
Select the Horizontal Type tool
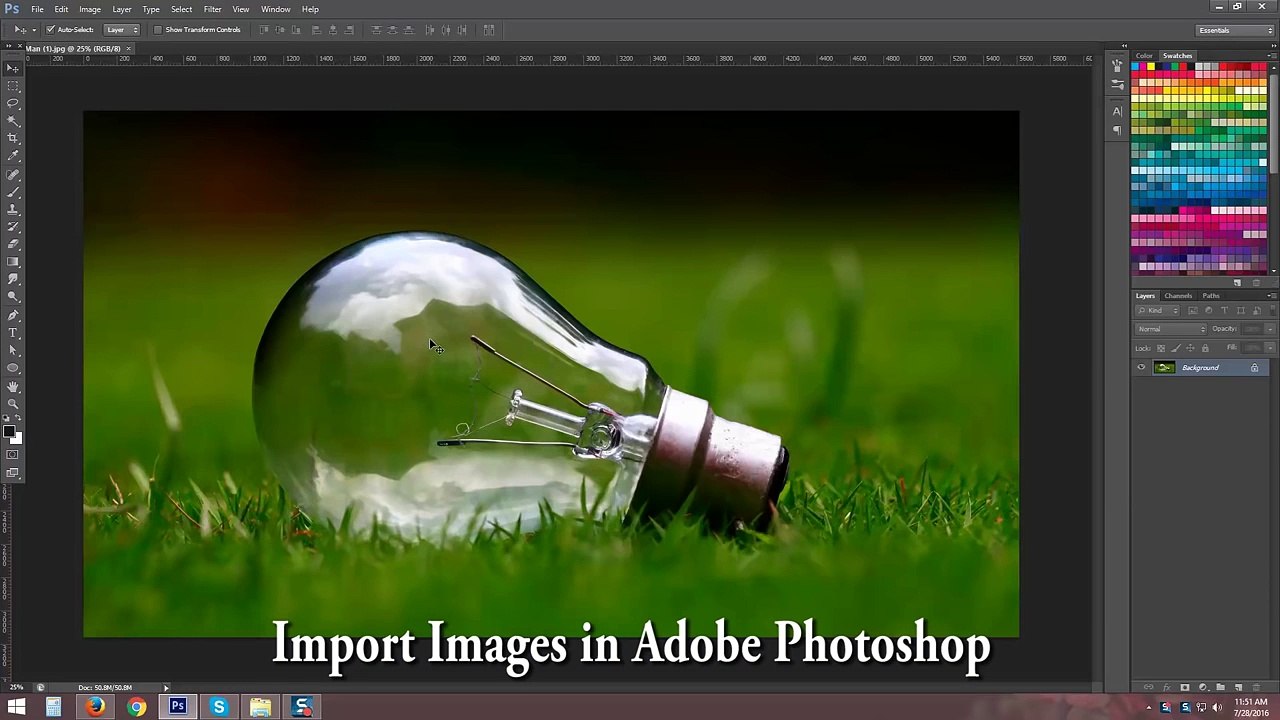click(x=13, y=332)
